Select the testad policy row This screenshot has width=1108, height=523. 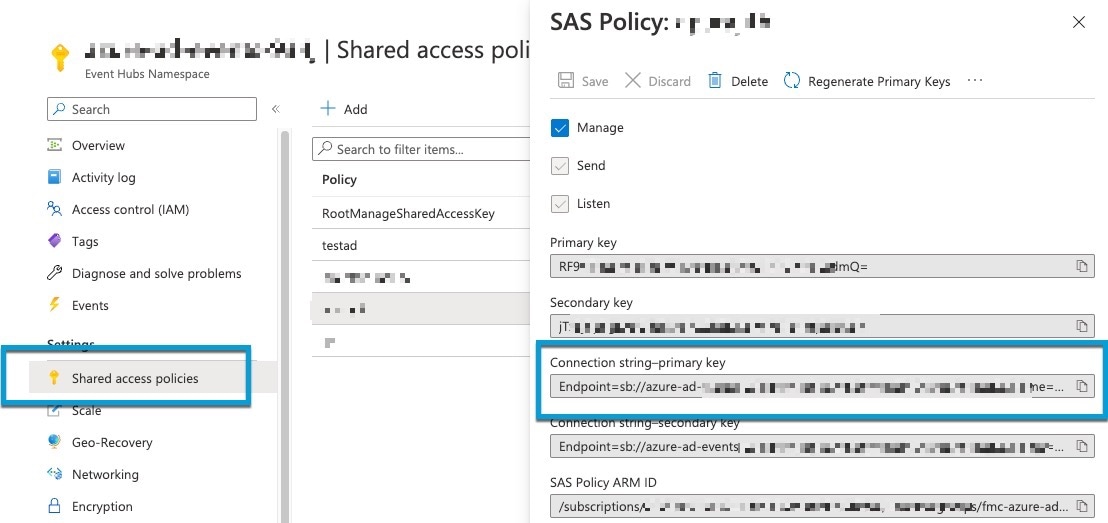click(x=421, y=245)
